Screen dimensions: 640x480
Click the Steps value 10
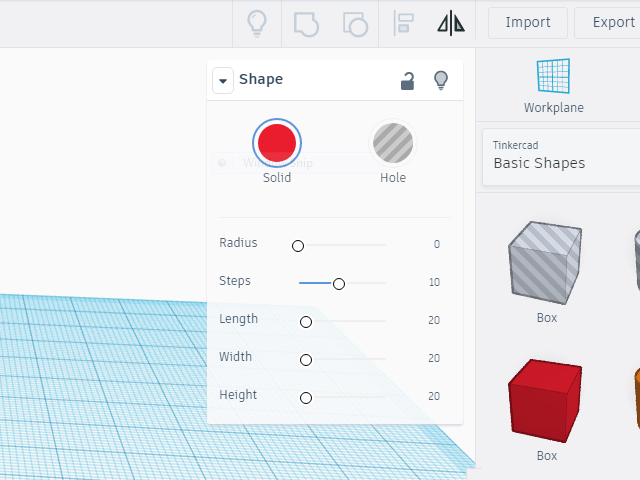pos(434,282)
